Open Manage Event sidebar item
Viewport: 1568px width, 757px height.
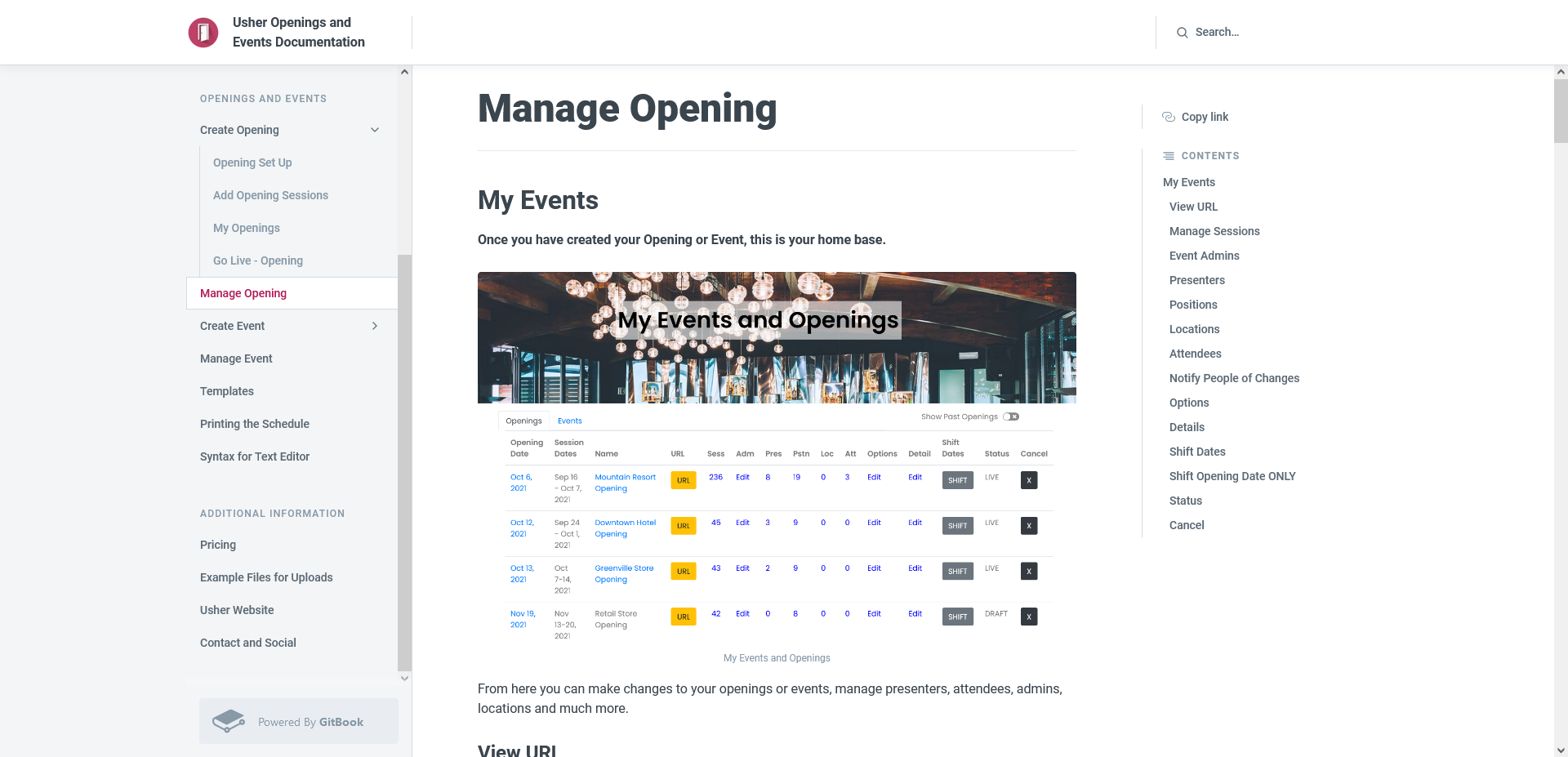[x=236, y=358]
